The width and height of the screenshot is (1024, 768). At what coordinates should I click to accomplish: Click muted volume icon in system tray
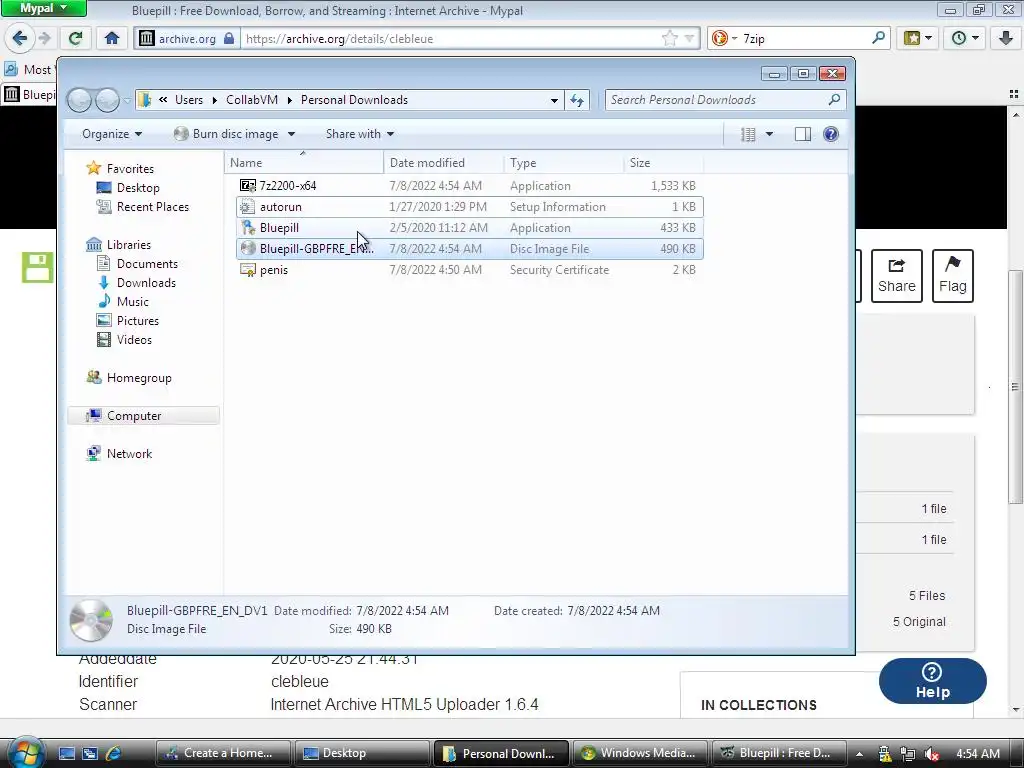tap(932, 754)
